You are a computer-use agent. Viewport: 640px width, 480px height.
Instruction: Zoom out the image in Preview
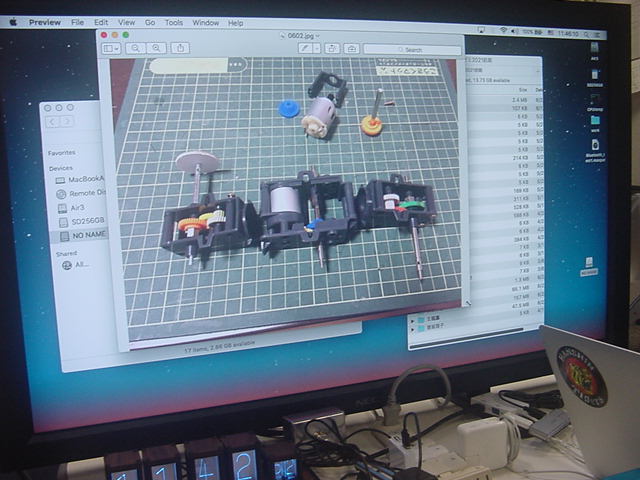[x=135, y=48]
